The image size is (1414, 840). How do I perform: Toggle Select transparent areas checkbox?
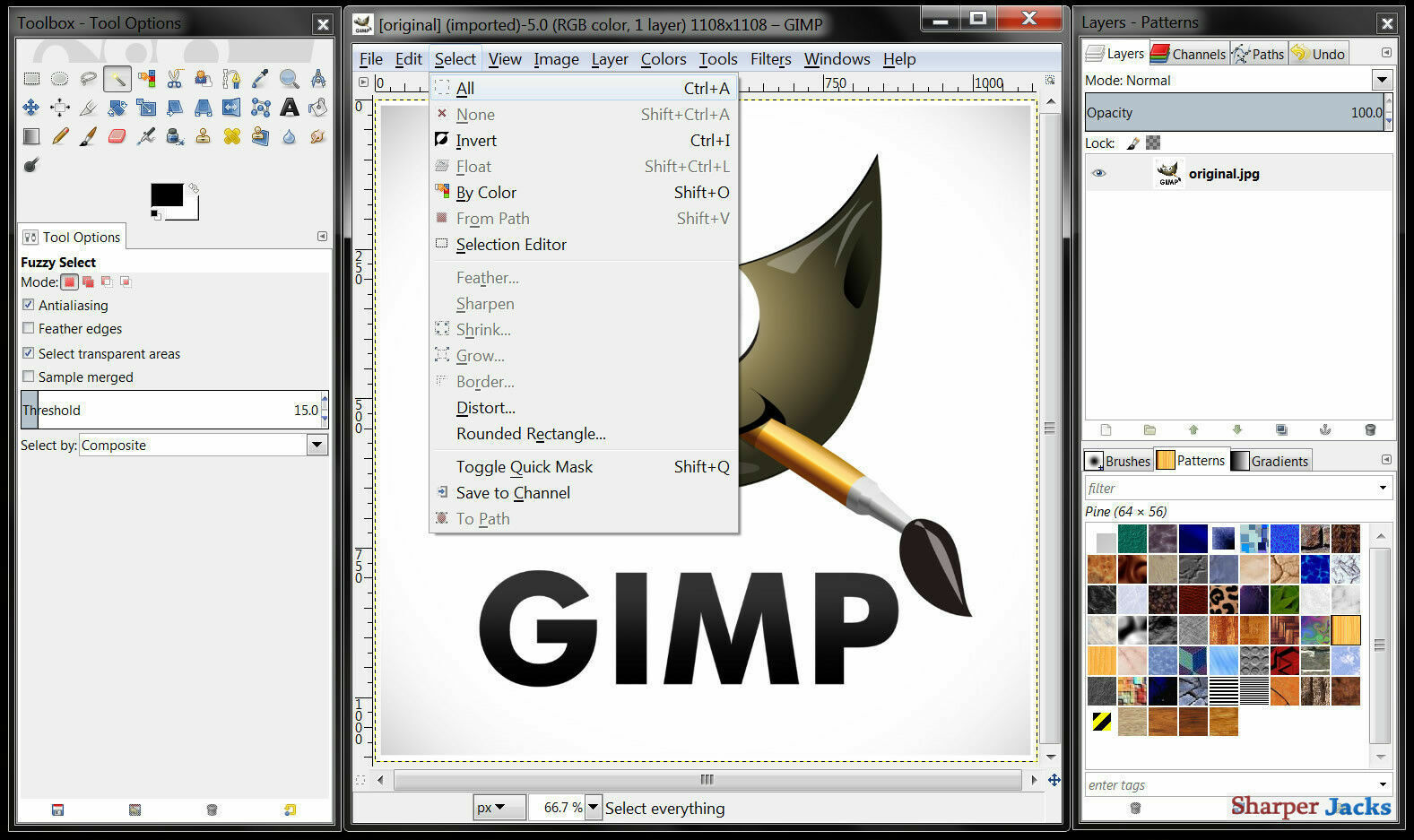pyautogui.click(x=29, y=353)
